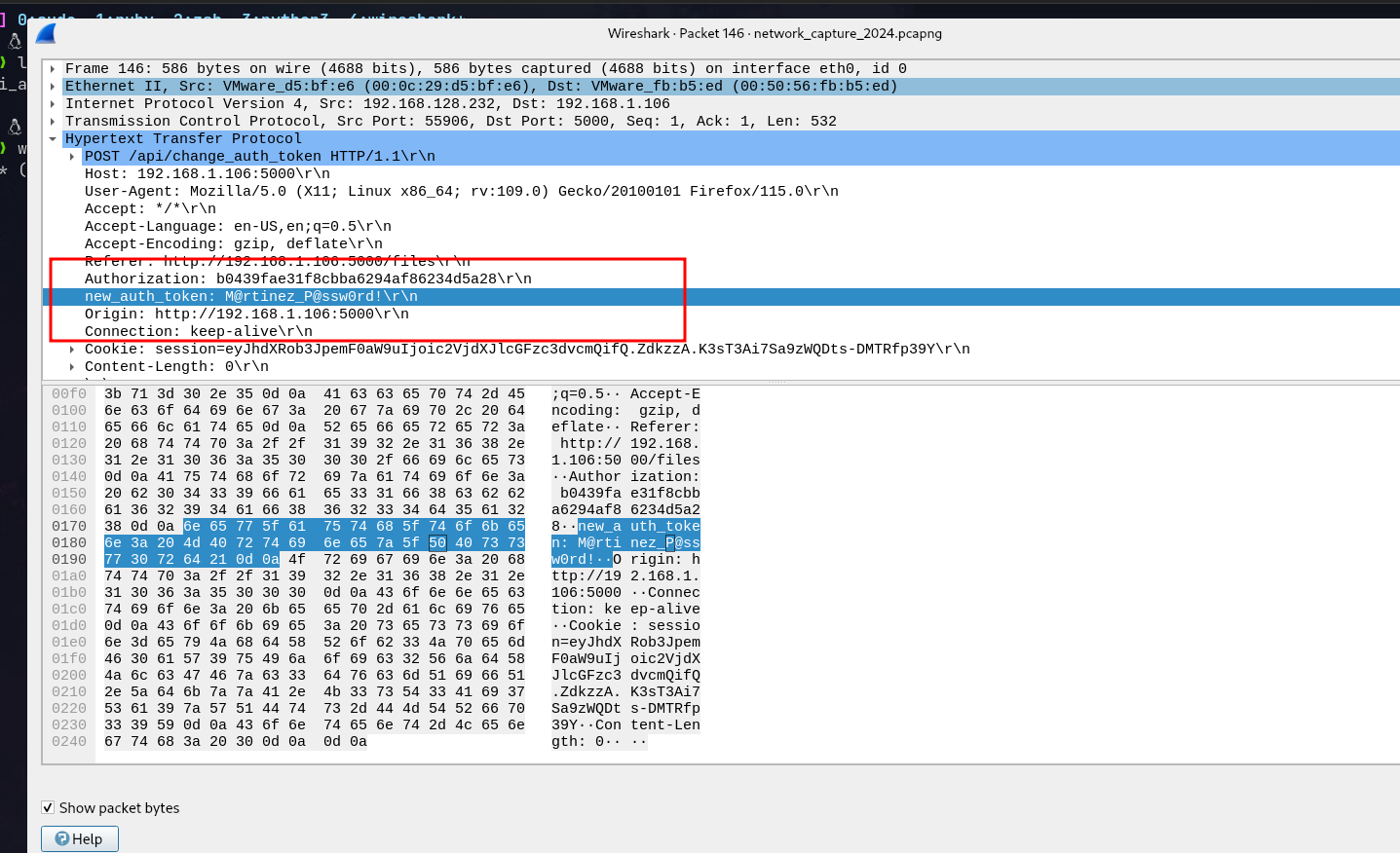Expand the Internet Protocol Version 4 arrow
Screen dimensions: 1400x853
[53, 104]
